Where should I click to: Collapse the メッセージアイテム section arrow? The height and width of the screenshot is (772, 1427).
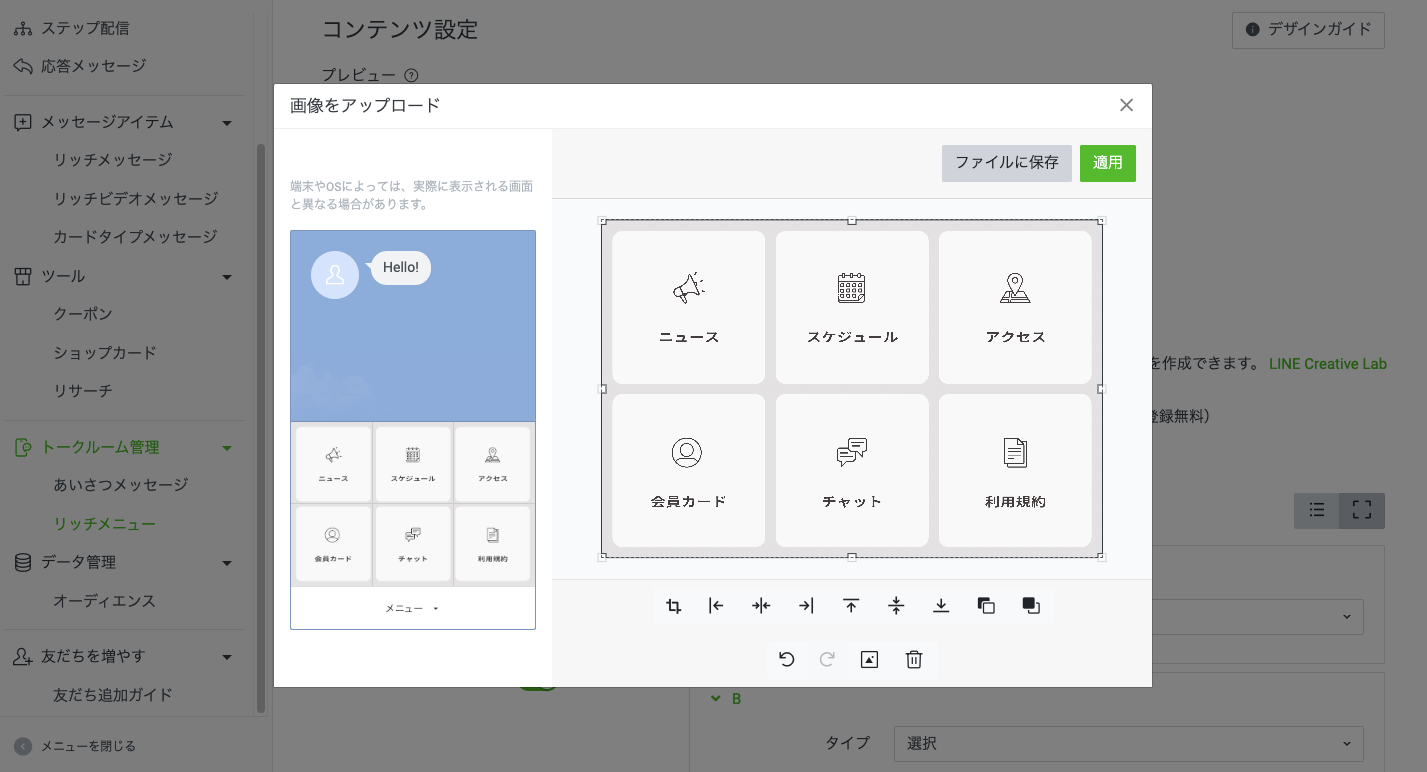pyautogui.click(x=227, y=123)
